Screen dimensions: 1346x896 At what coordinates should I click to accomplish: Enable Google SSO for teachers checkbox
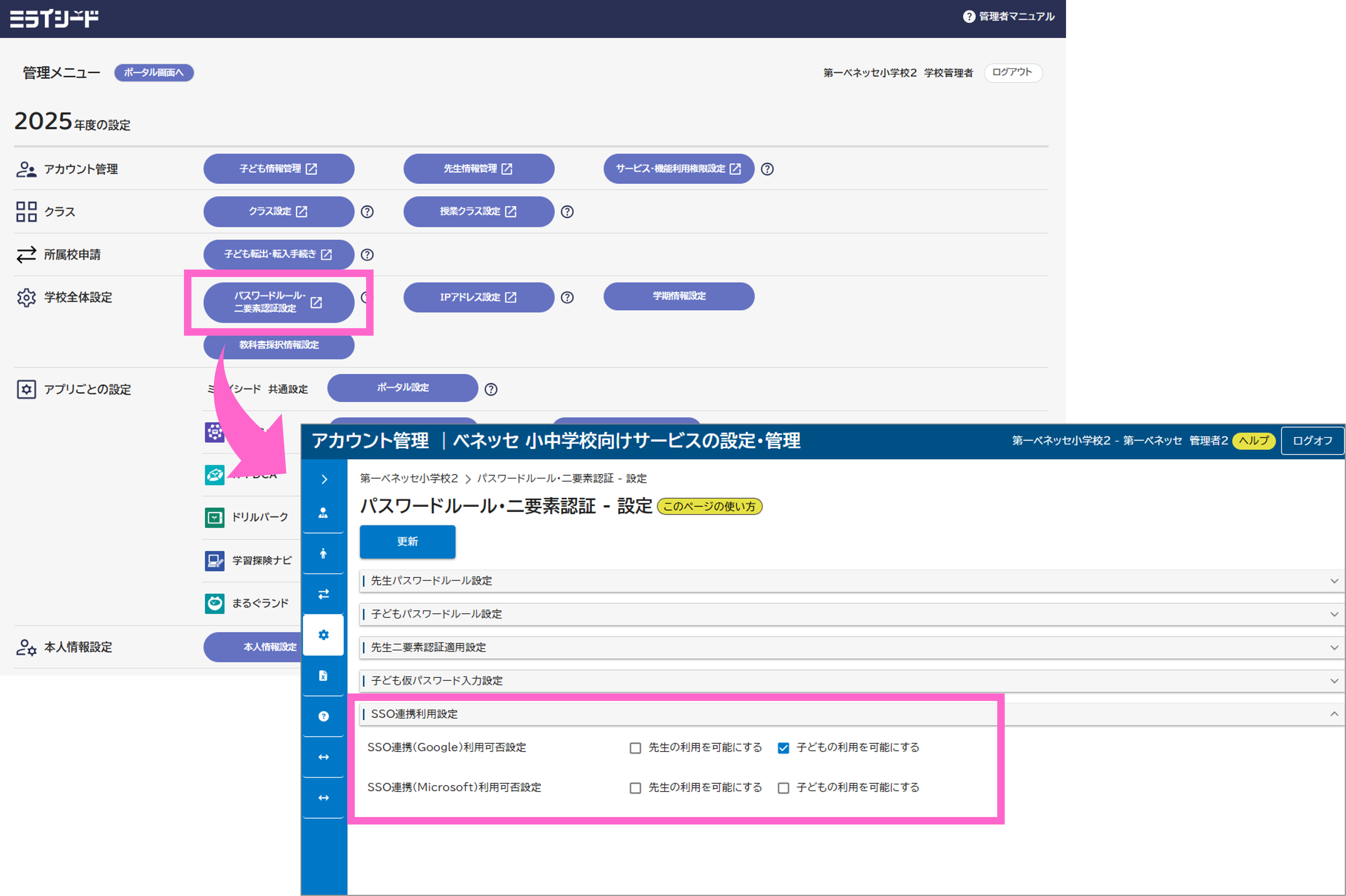(635, 748)
